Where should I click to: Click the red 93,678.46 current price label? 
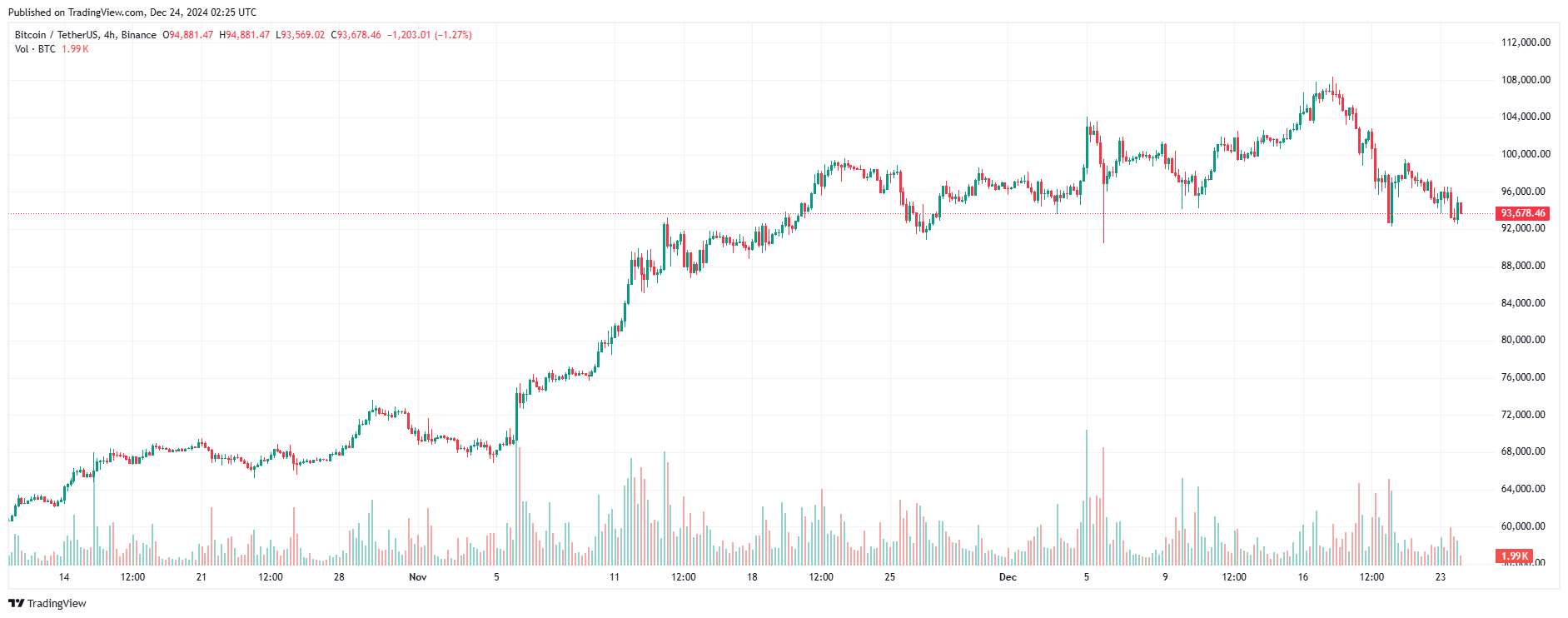tap(1522, 213)
